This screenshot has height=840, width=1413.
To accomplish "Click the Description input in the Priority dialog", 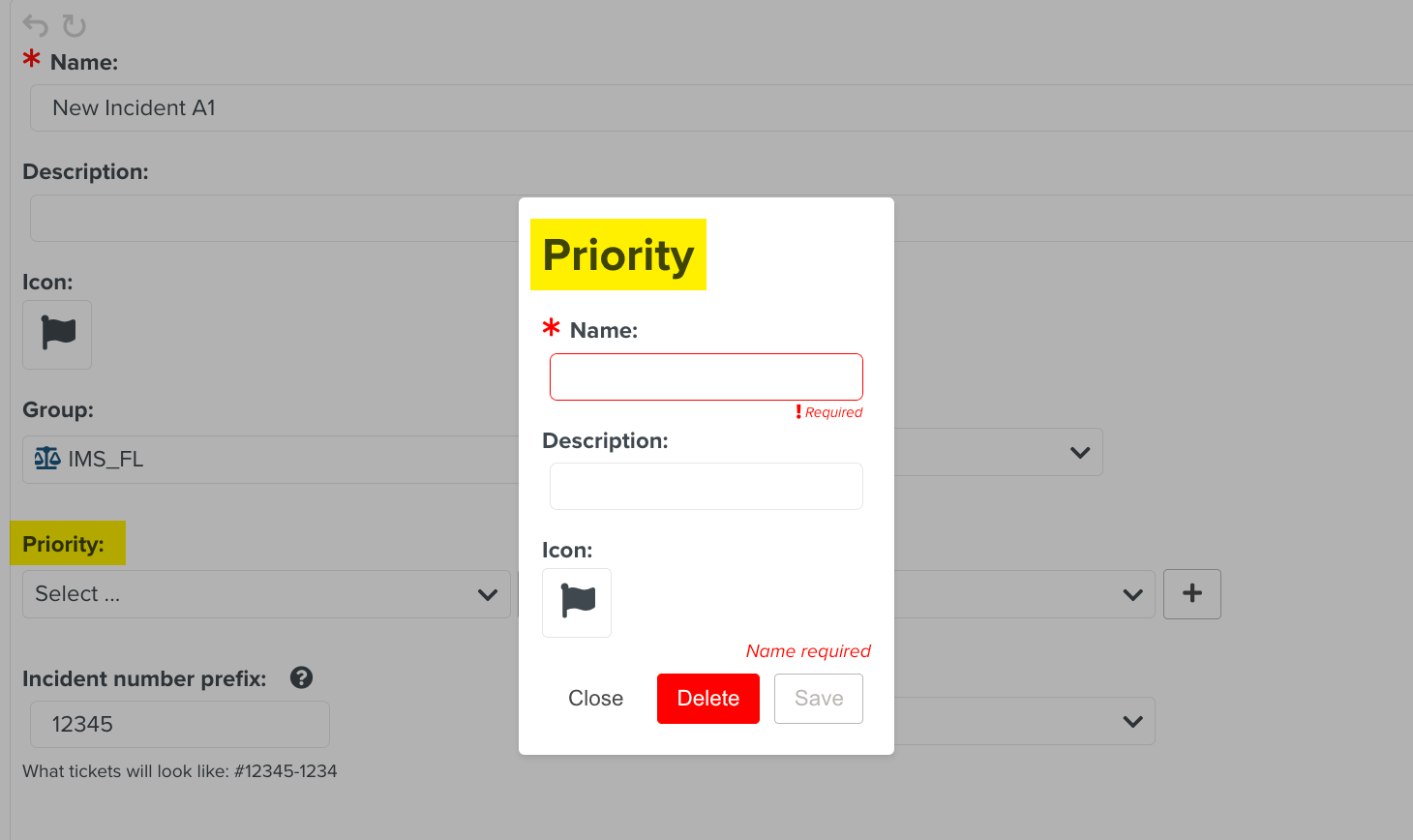I will pos(706,486).
